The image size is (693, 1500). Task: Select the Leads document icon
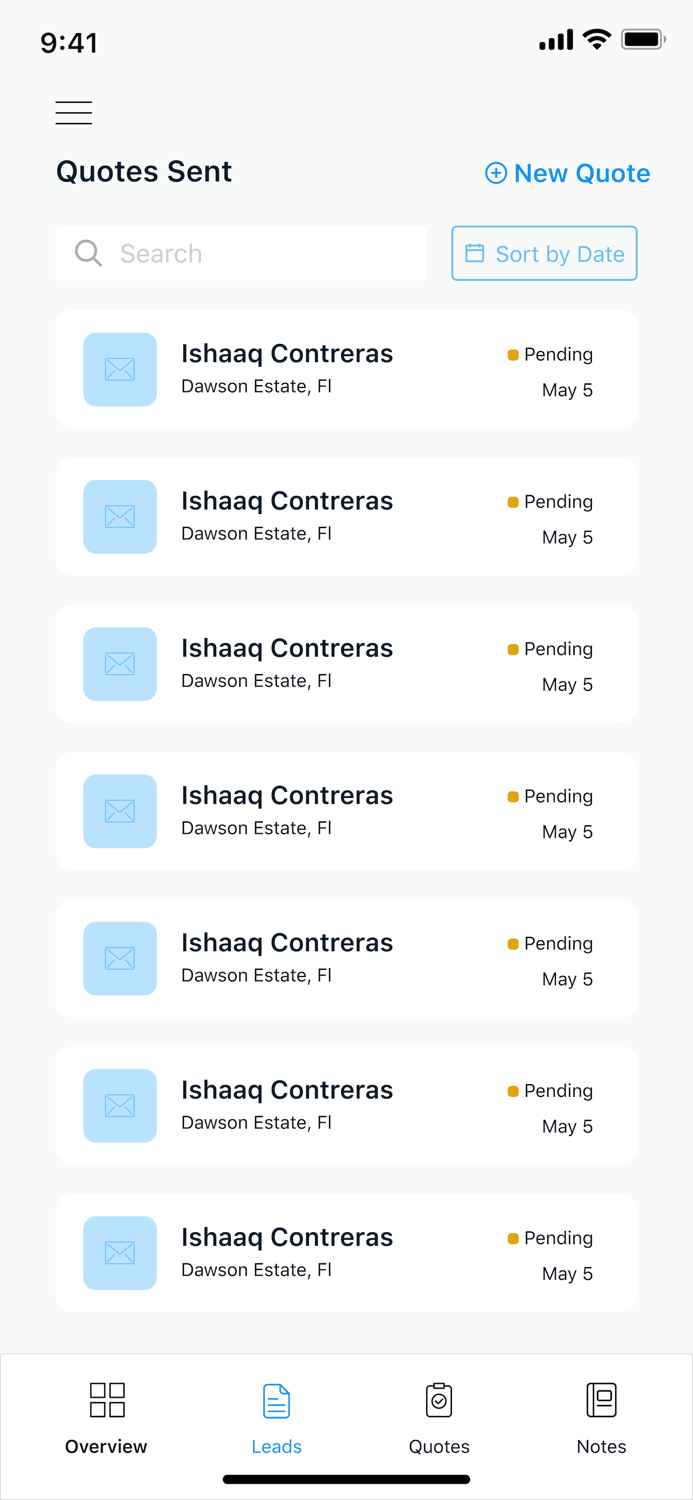(277, 1399)
